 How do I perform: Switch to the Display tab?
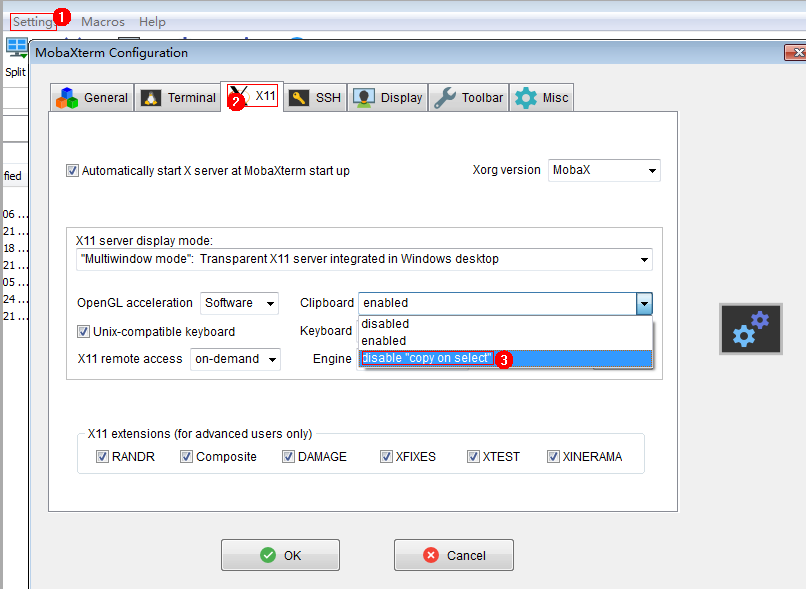(x=388, y=98)
